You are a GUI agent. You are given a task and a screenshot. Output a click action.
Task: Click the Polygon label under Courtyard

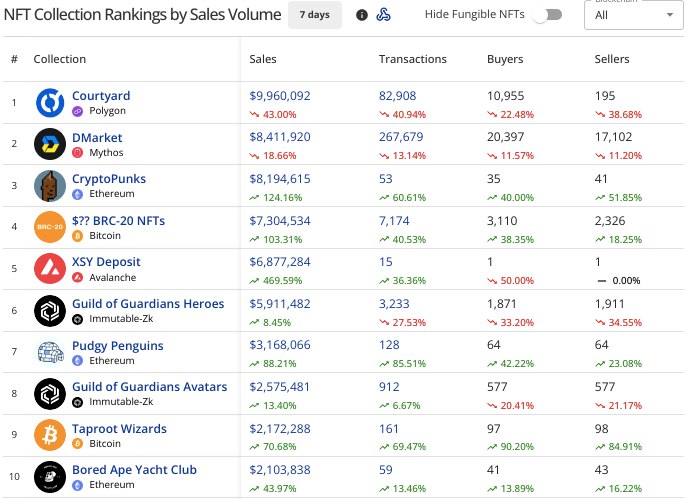(x=108, y=111)
